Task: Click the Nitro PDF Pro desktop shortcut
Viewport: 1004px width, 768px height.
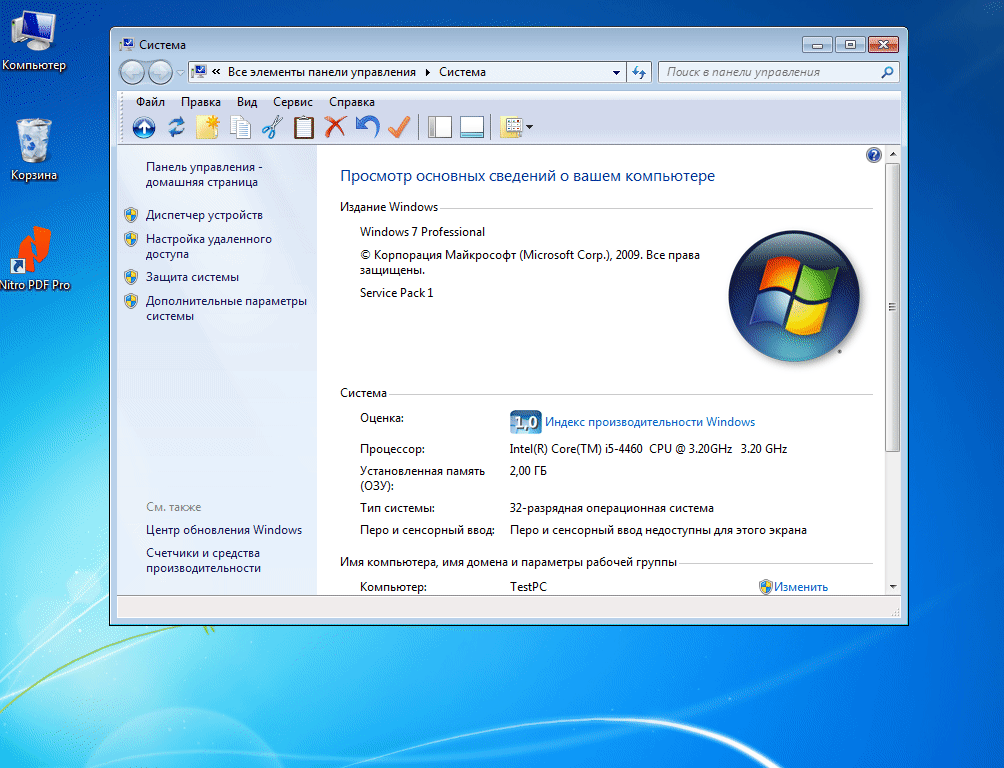Action: pyautogui.click(x=34, y=259)
